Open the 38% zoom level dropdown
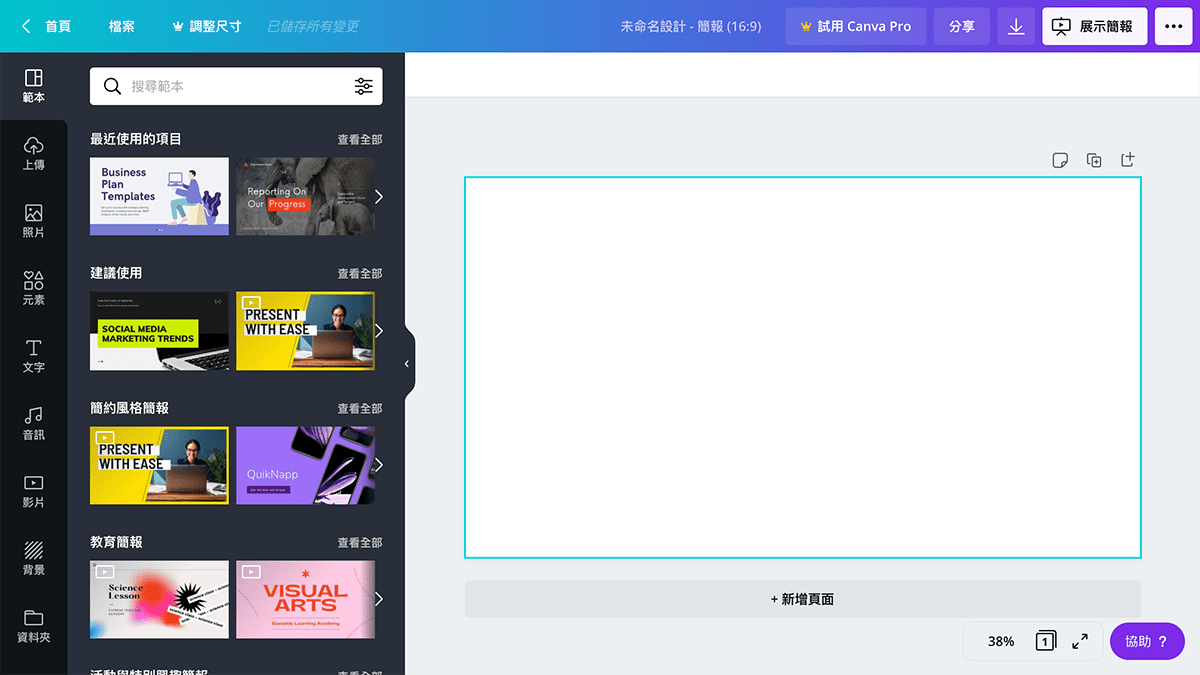 (1000, 641)
